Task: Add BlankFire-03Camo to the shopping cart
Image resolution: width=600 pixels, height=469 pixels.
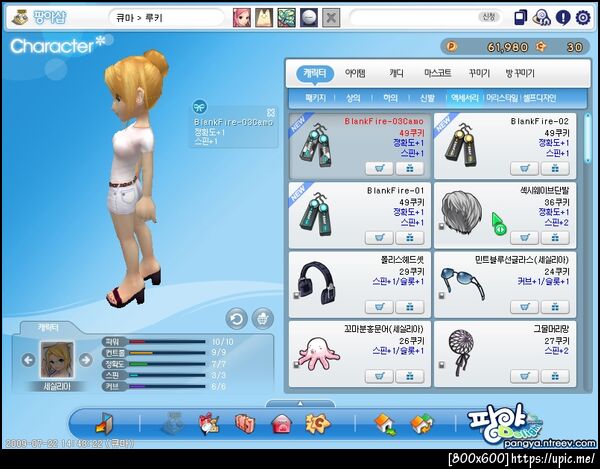Action: pyautogui.click(x=379, y=168)
